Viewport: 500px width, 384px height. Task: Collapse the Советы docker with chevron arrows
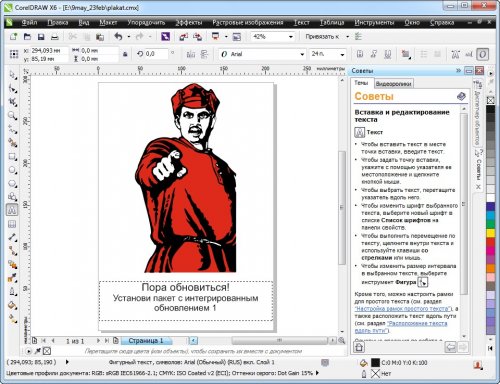tap(458, 70)
